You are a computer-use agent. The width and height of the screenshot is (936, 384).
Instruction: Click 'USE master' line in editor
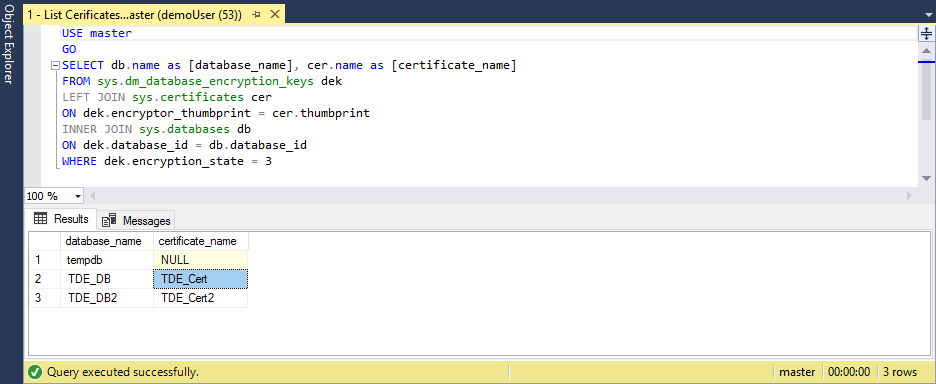point(97,33)
